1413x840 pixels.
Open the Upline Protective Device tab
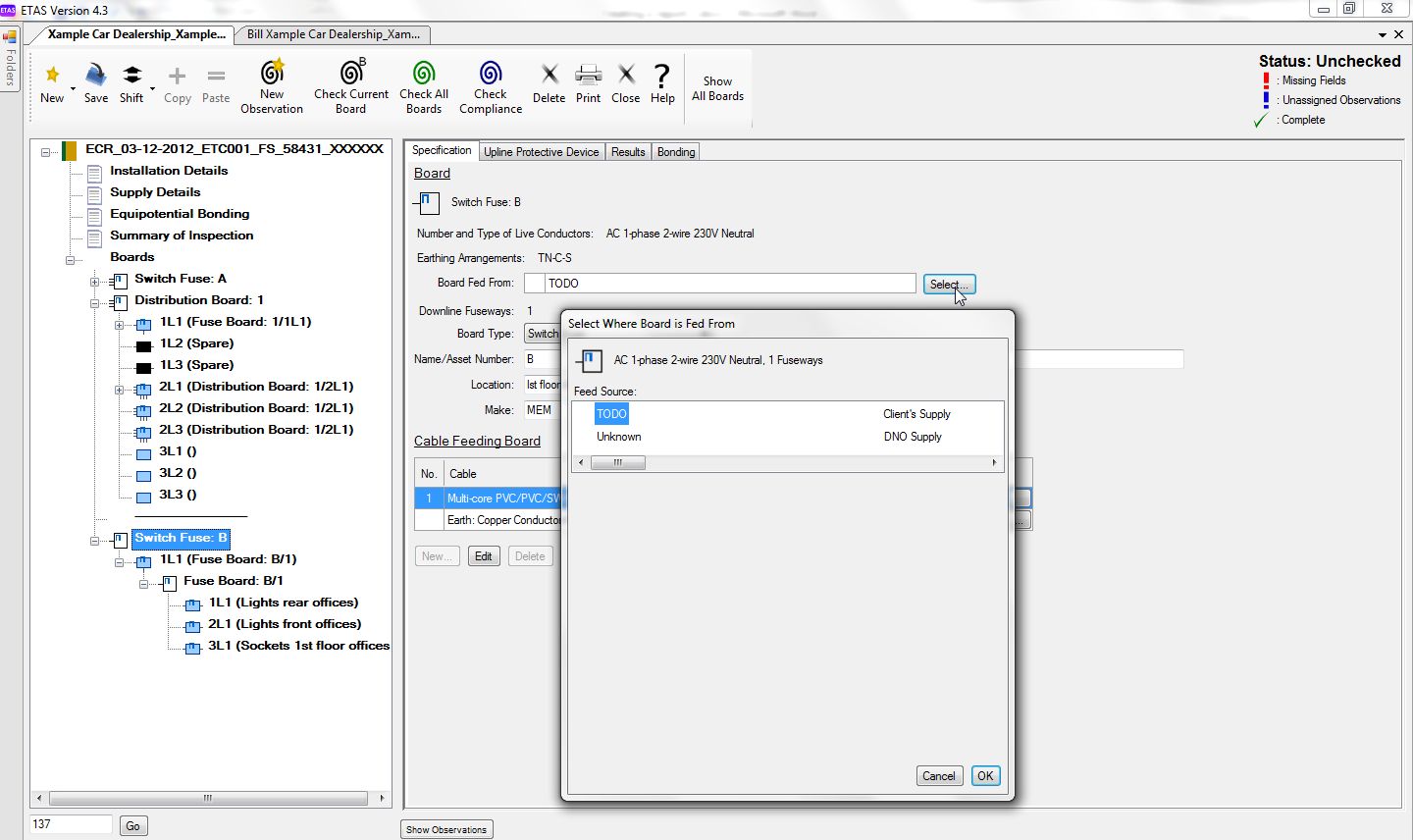click(x=541, y=152)
